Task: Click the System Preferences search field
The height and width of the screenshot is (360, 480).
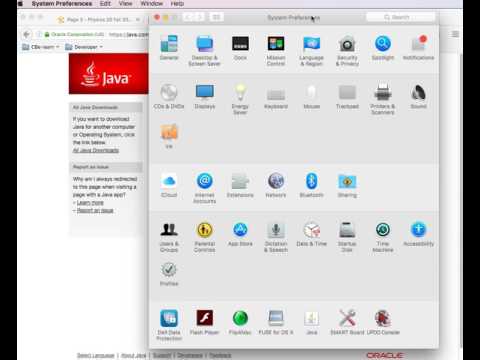Action: pos(400,17)
